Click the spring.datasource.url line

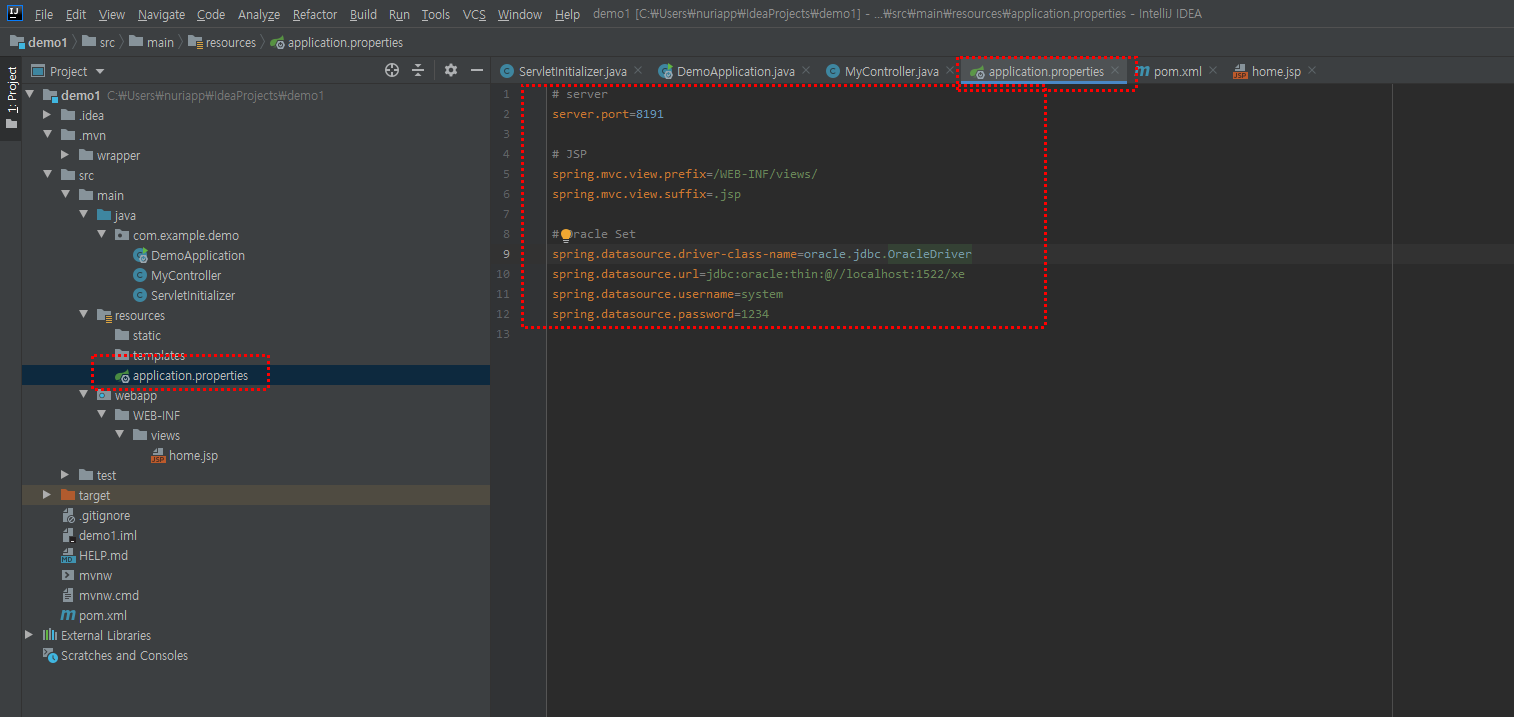(758, 274)
